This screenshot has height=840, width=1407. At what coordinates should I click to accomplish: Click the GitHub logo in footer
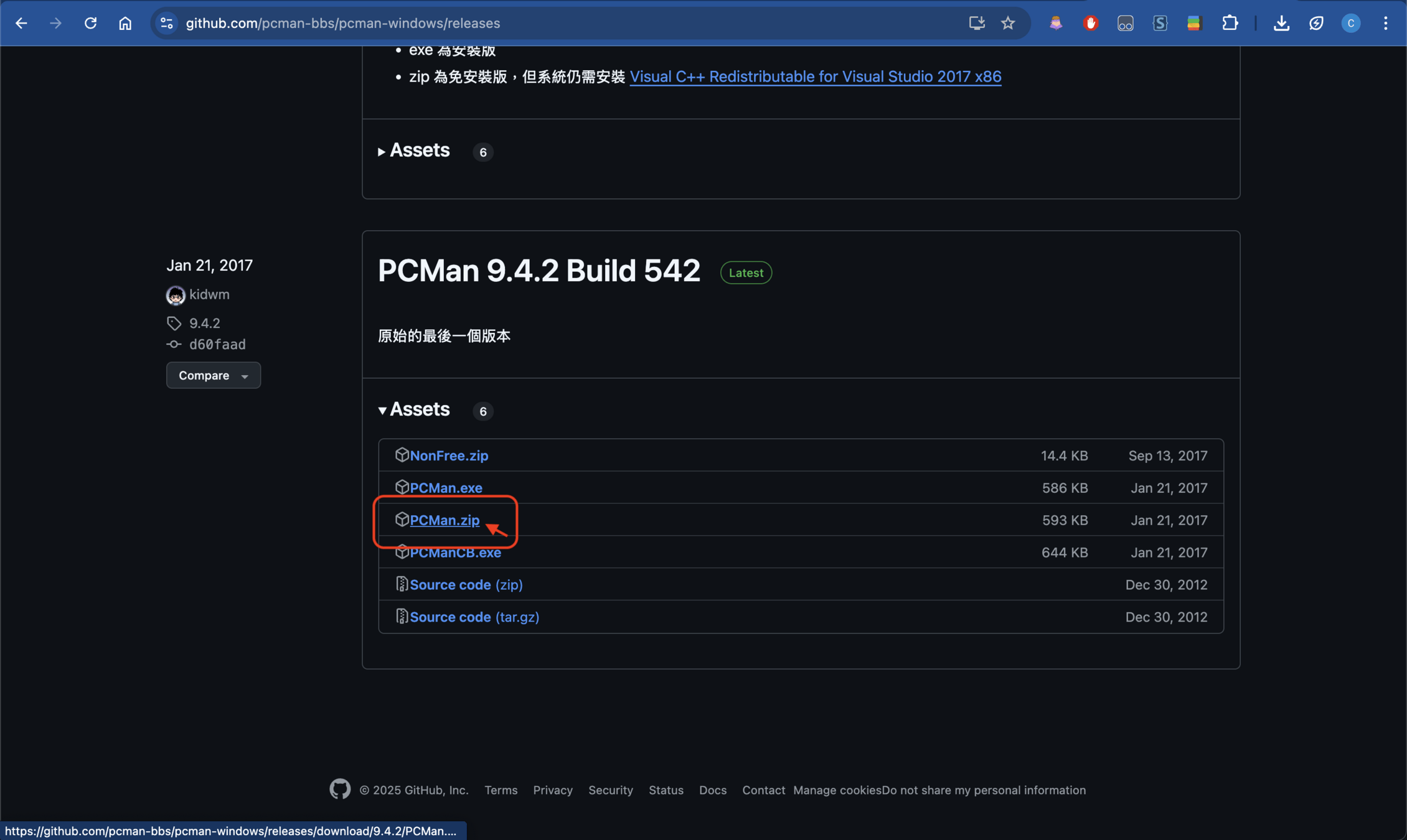pos(340,789)
